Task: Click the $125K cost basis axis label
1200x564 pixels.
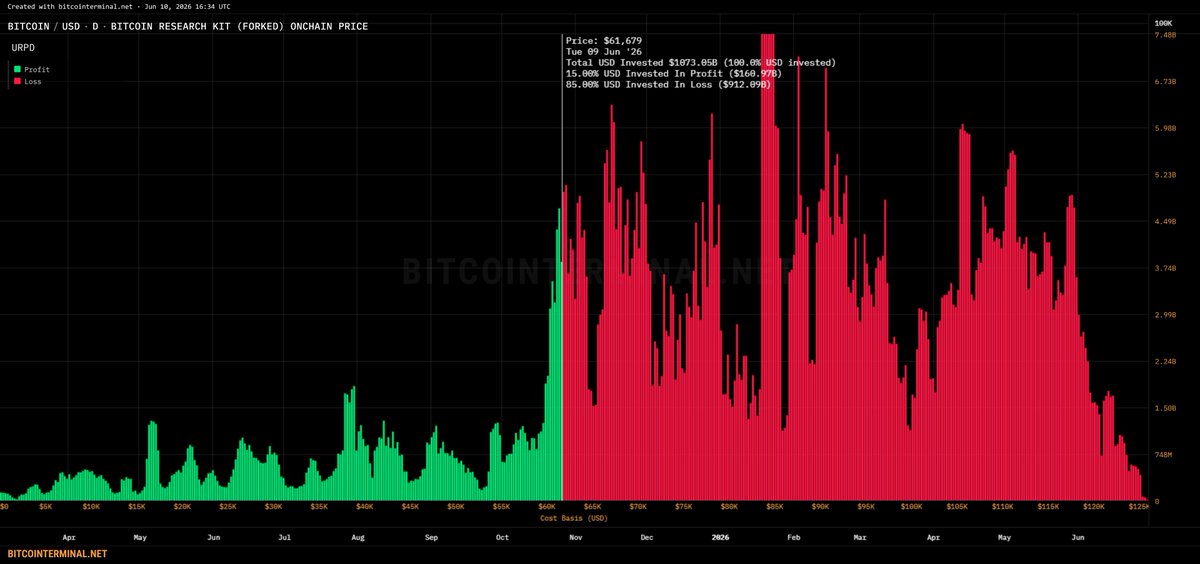Action: [x=1139, y=507]
